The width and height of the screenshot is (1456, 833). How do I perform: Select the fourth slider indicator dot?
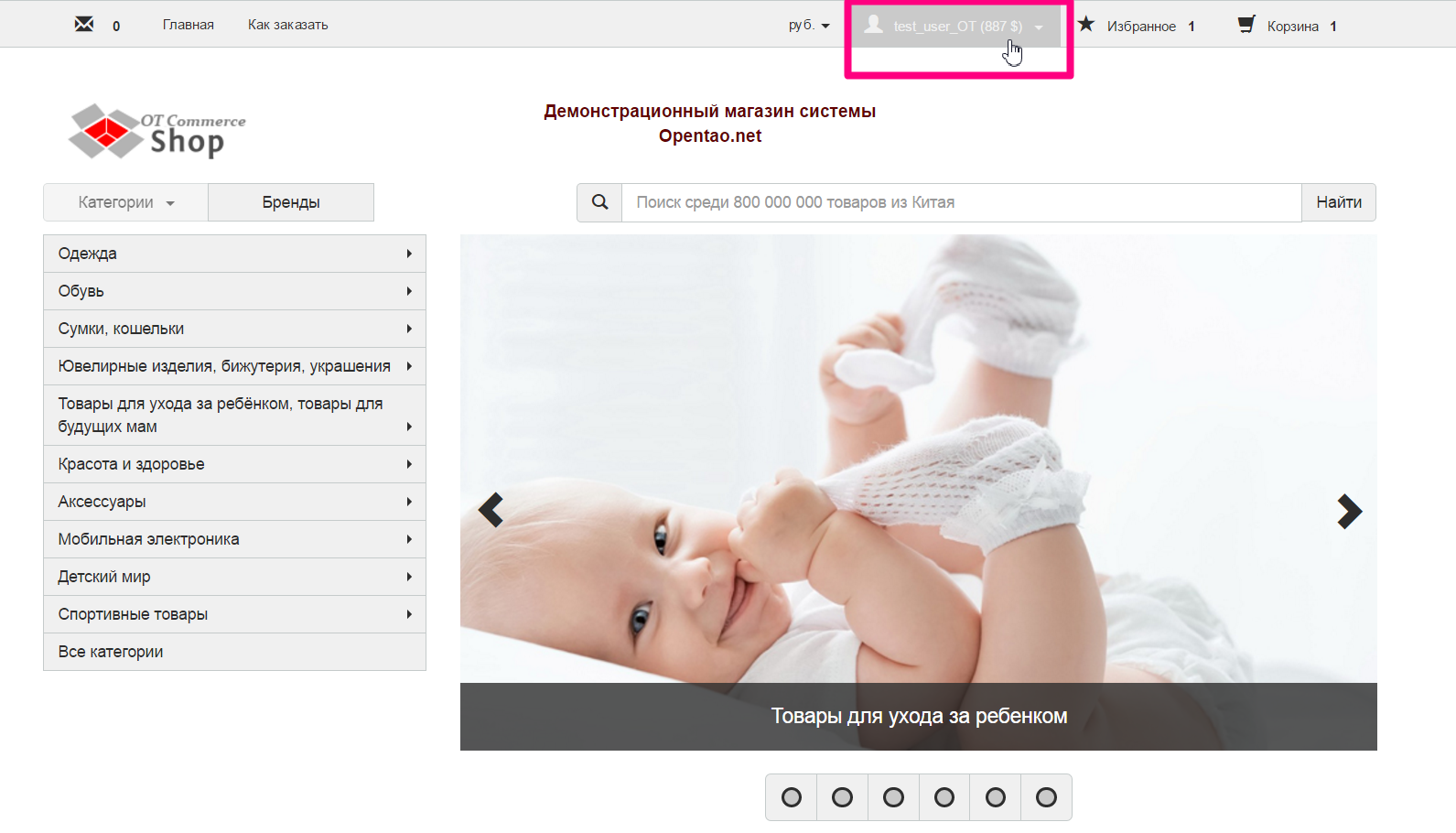[x=944, y=797]
